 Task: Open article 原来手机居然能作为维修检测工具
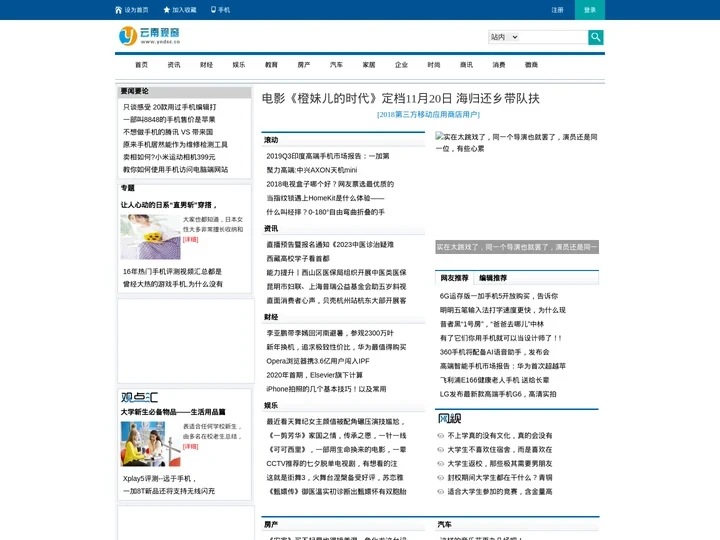175,144
